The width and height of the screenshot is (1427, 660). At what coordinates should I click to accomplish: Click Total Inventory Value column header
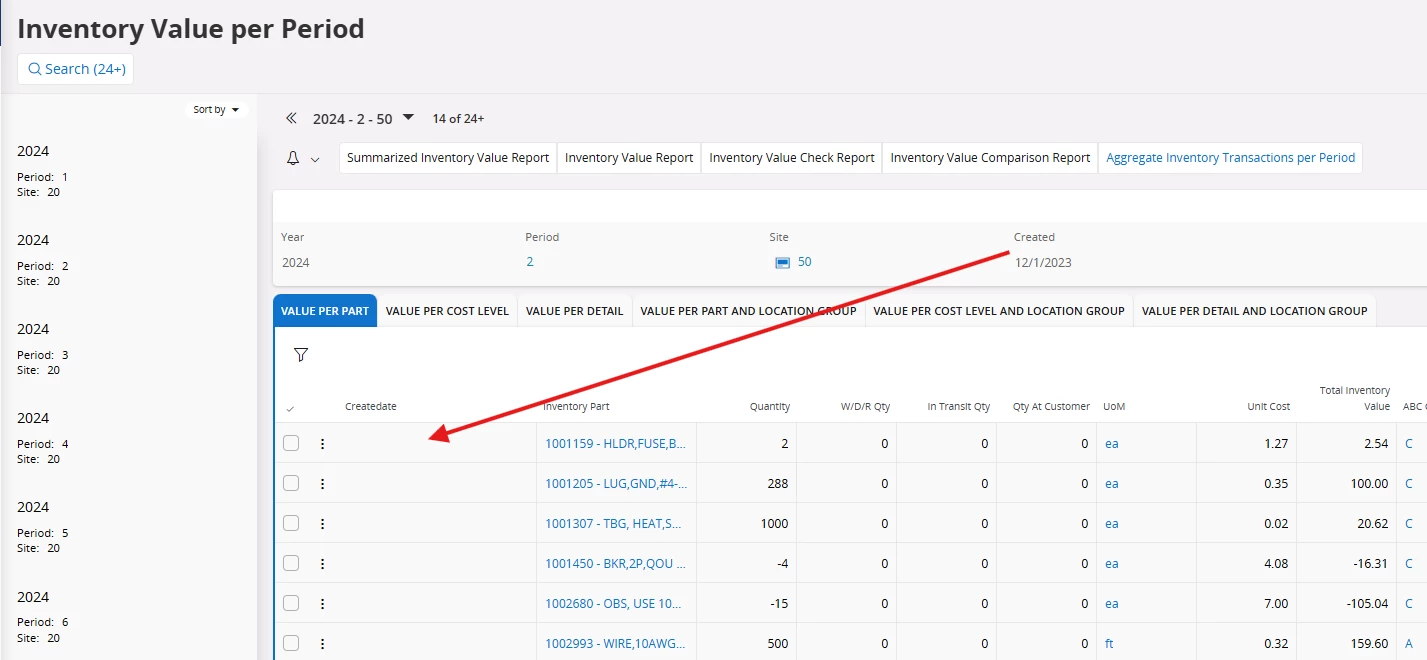point(1355,398)
